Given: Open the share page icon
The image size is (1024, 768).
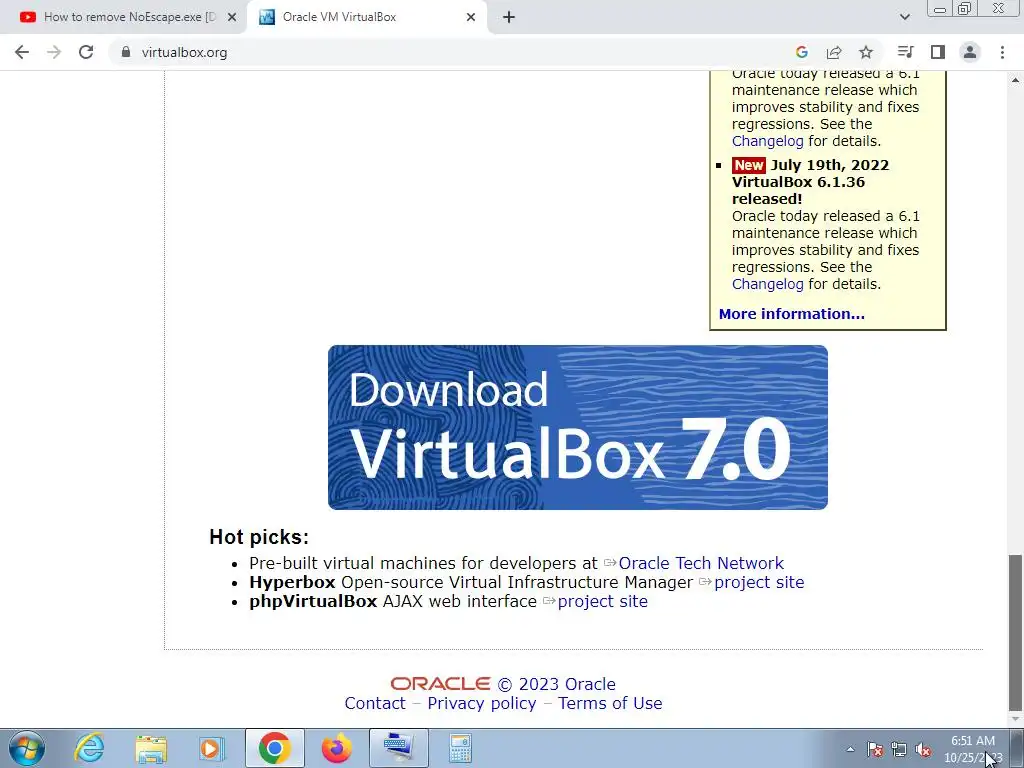Looking at the screenshot, I should (x=834, y=52).
